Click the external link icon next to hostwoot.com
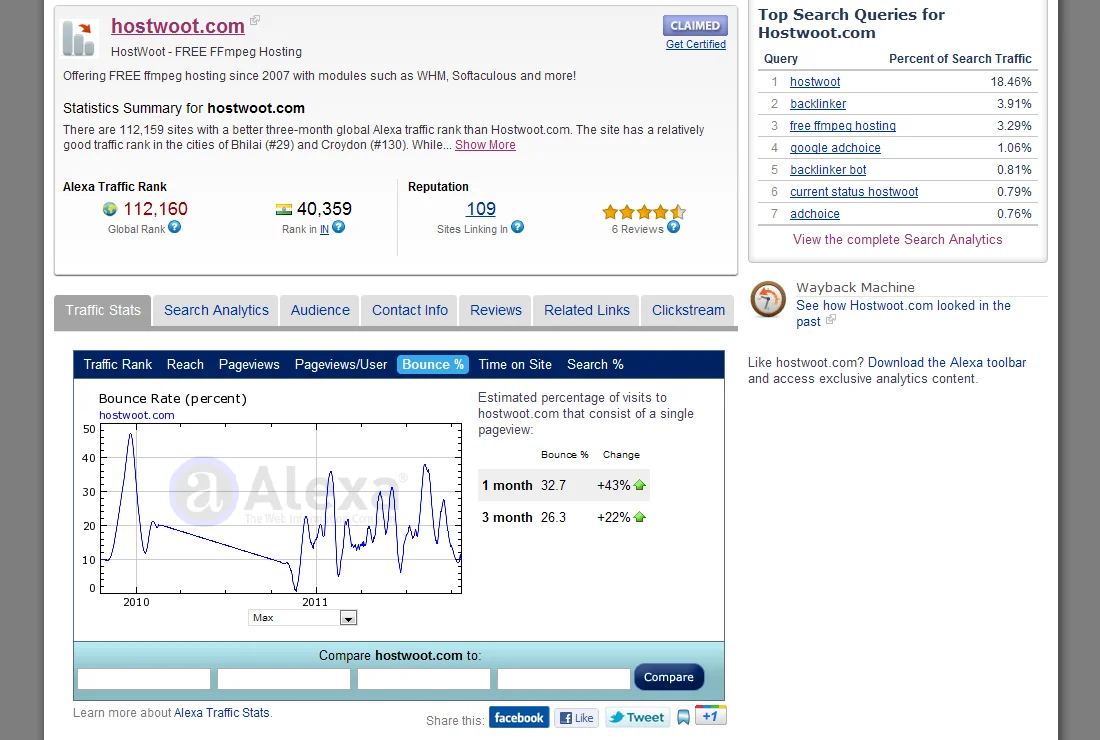Image resolution: width=1100 pixels, height=740 pixels. (255, 20)
